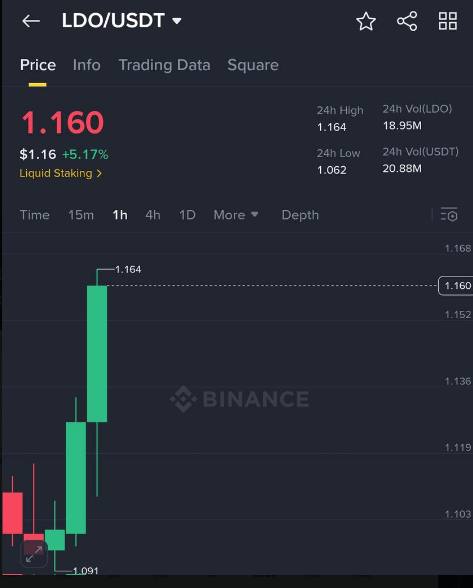Screen dimensions: 473x588
Task: Go to the Square tab
Action: point(253,65)
